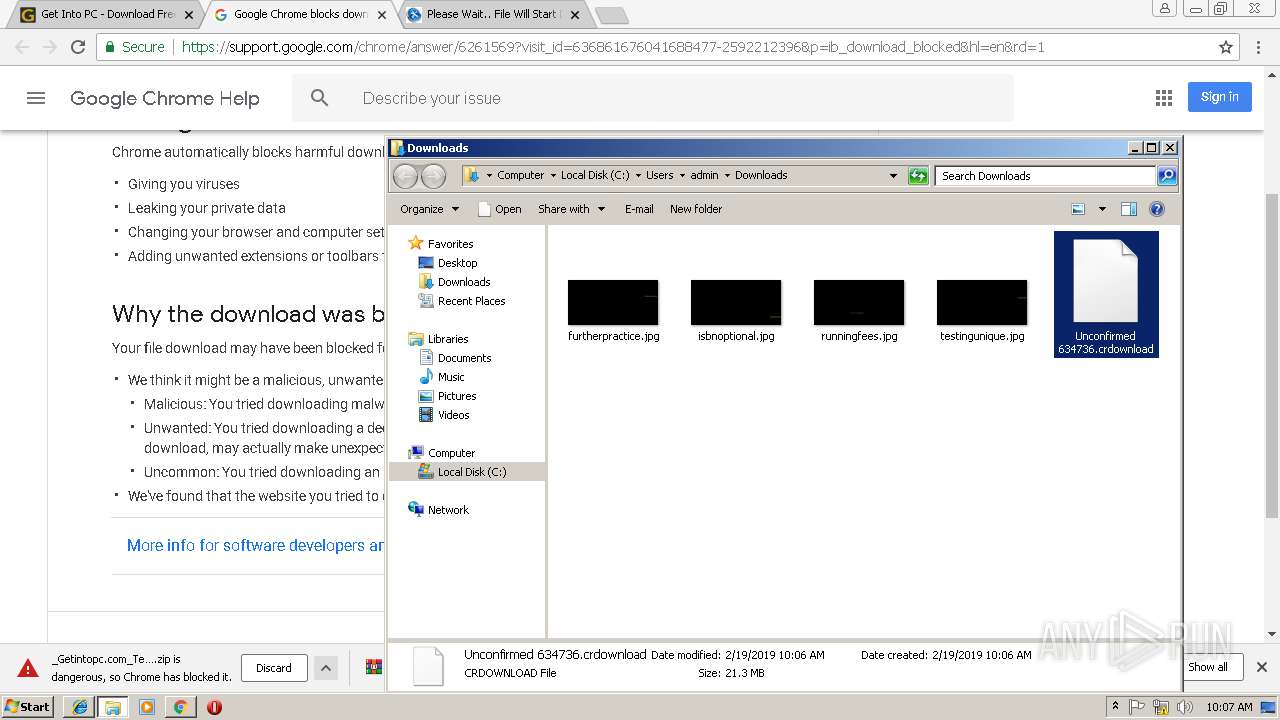Open the Google Chrome Help hamburger menu
This screenshot has height=720, width=1280.
pos(36,98)
